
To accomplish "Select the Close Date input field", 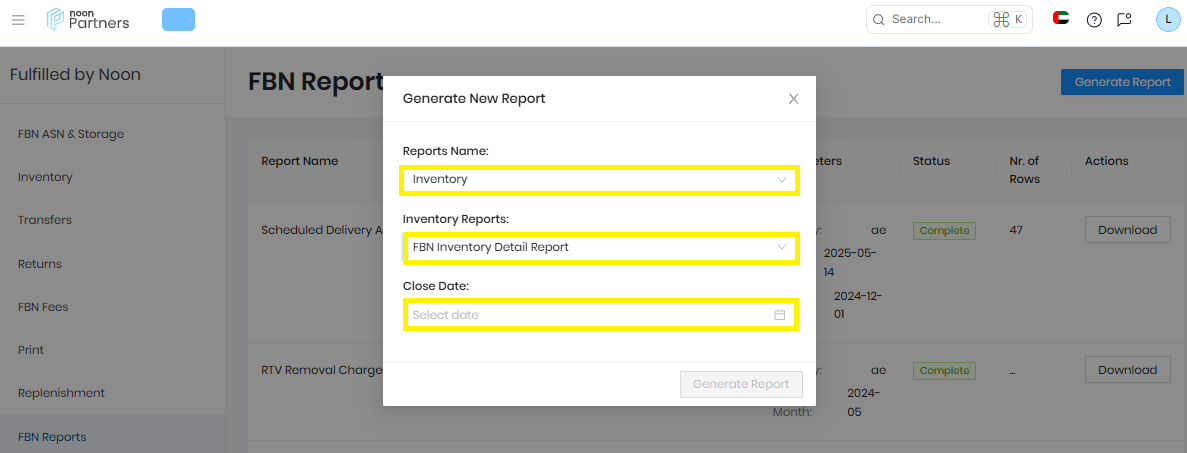I will [x=600, y=314].
